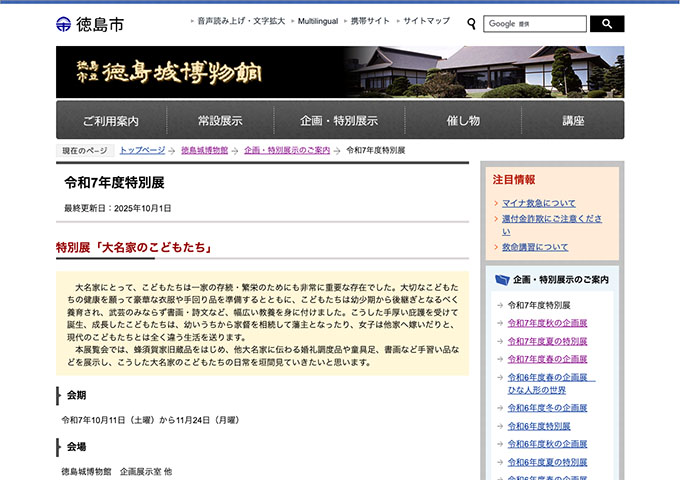Click the magnifier icon beside search box
Image resolution: width=680 pixels, height=480 pixels.
[x=472, y=24]
